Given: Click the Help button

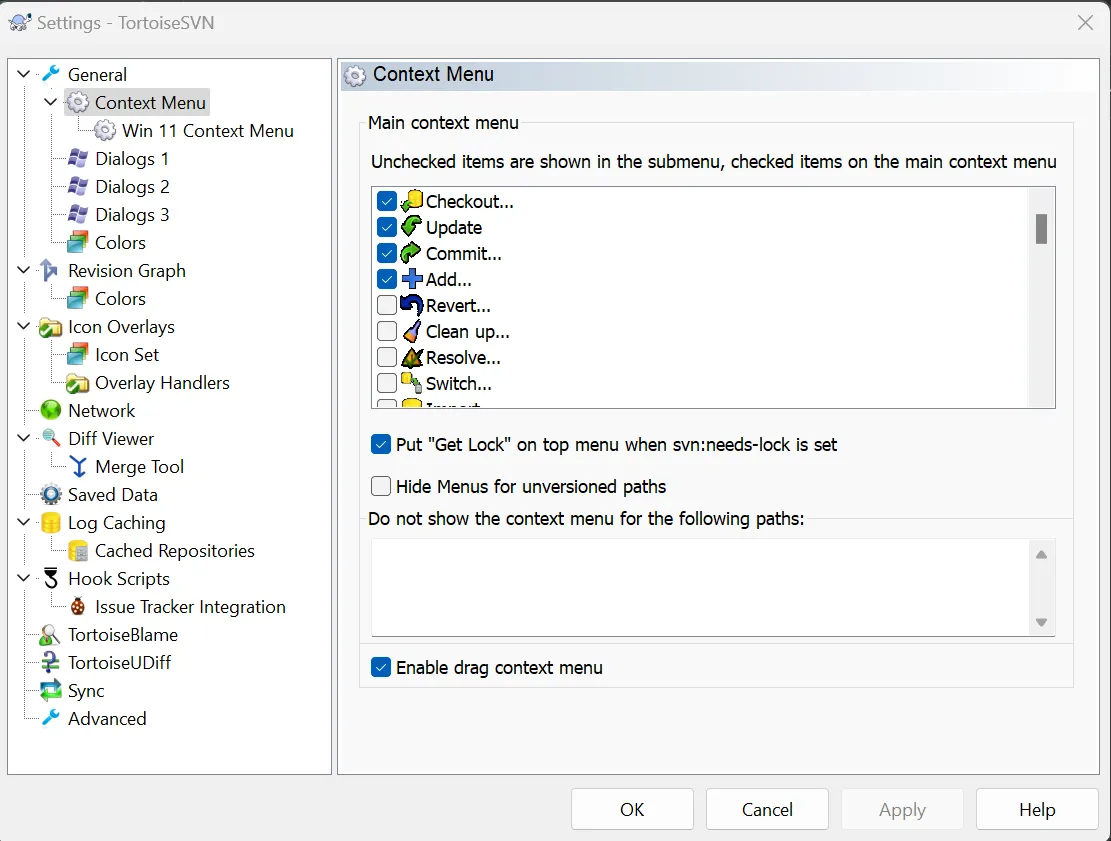Looking at the screenshot, I should pyautogui.click(x=1037, y=809).
